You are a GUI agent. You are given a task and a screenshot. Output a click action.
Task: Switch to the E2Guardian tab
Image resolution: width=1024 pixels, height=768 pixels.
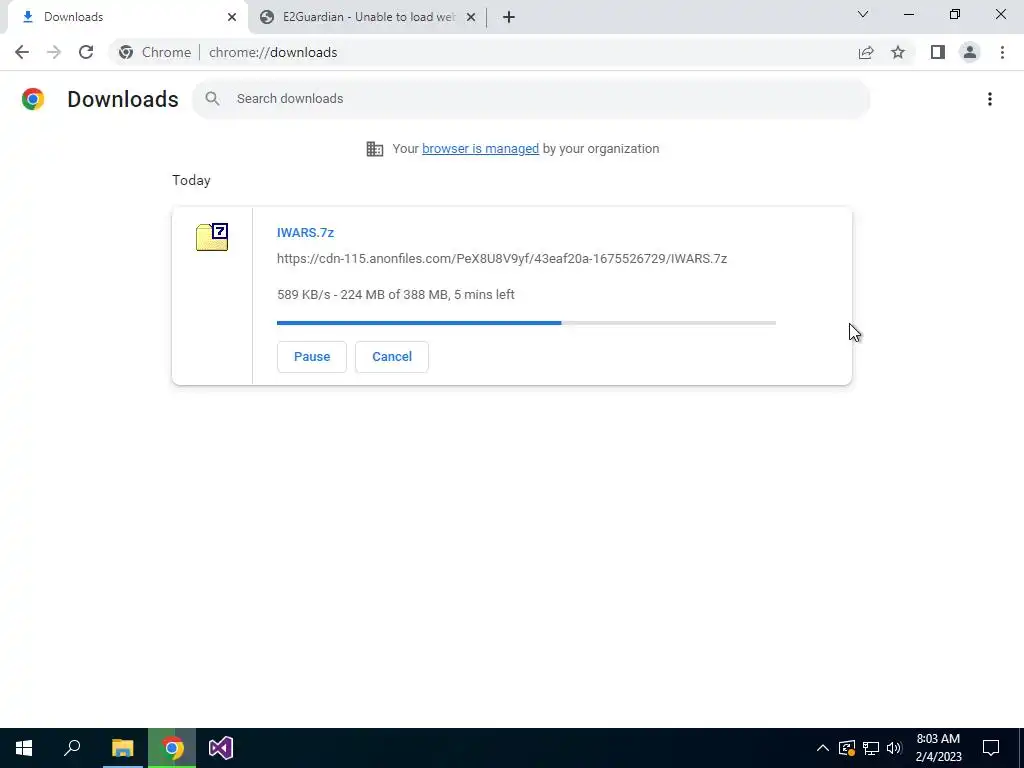[368, 17]
